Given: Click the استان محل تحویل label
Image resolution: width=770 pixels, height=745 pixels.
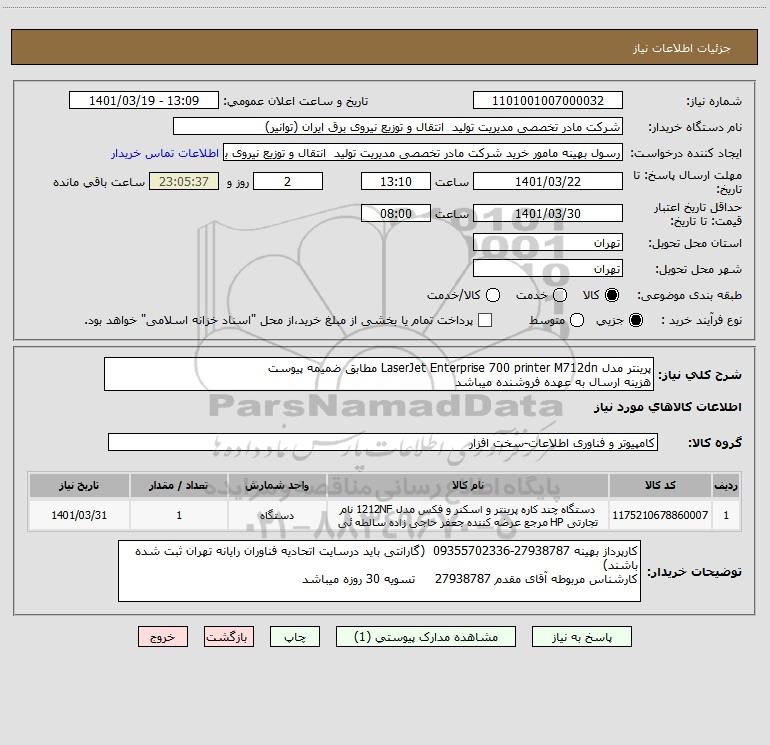Looking at the screenshot, I should (x=695, y=244).
